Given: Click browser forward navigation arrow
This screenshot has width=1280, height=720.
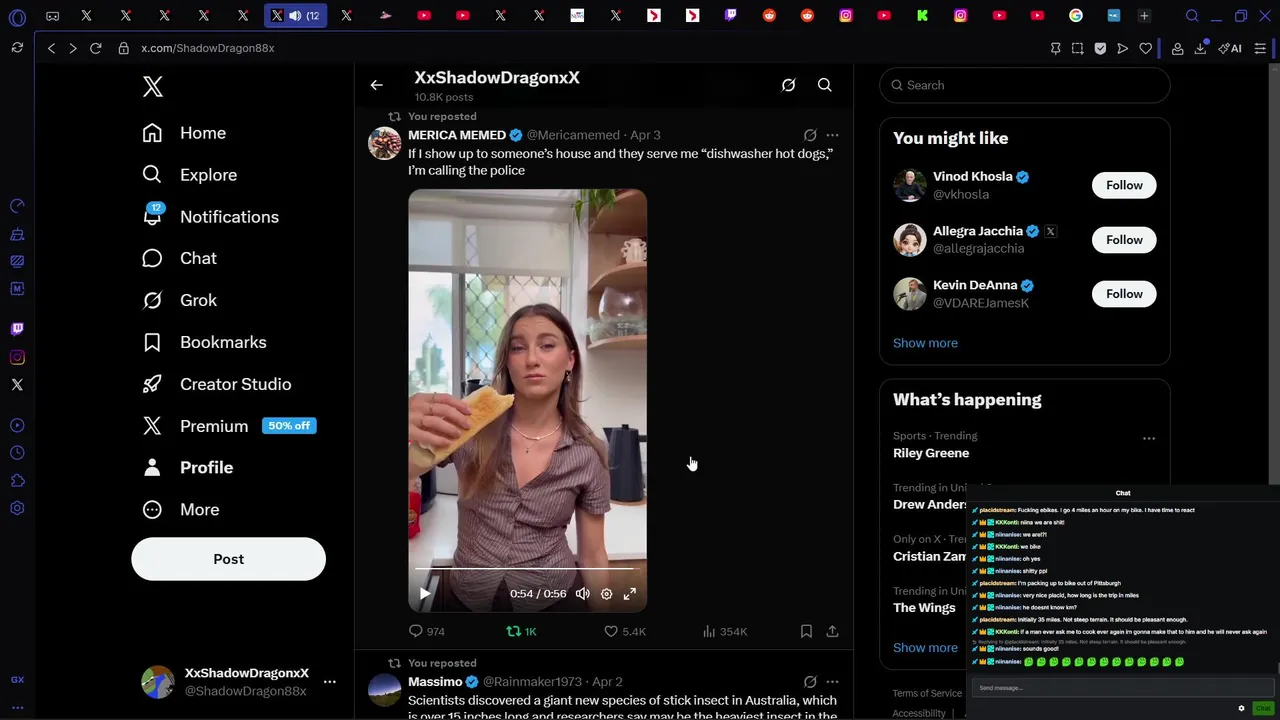Looking at the screenshot, I should [72, 48].
